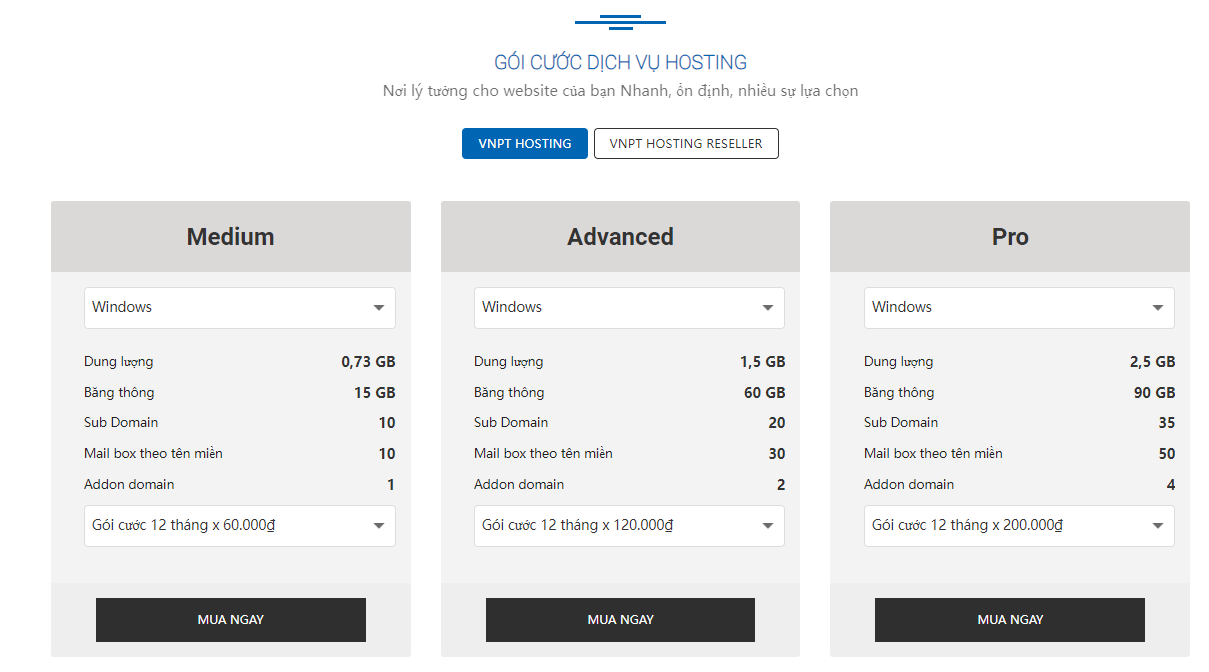Viewport: 1209px width, 672px height.
Task: Click the 1,5 GB storage value
Action: pyautogui.click(x=762, y=362)
